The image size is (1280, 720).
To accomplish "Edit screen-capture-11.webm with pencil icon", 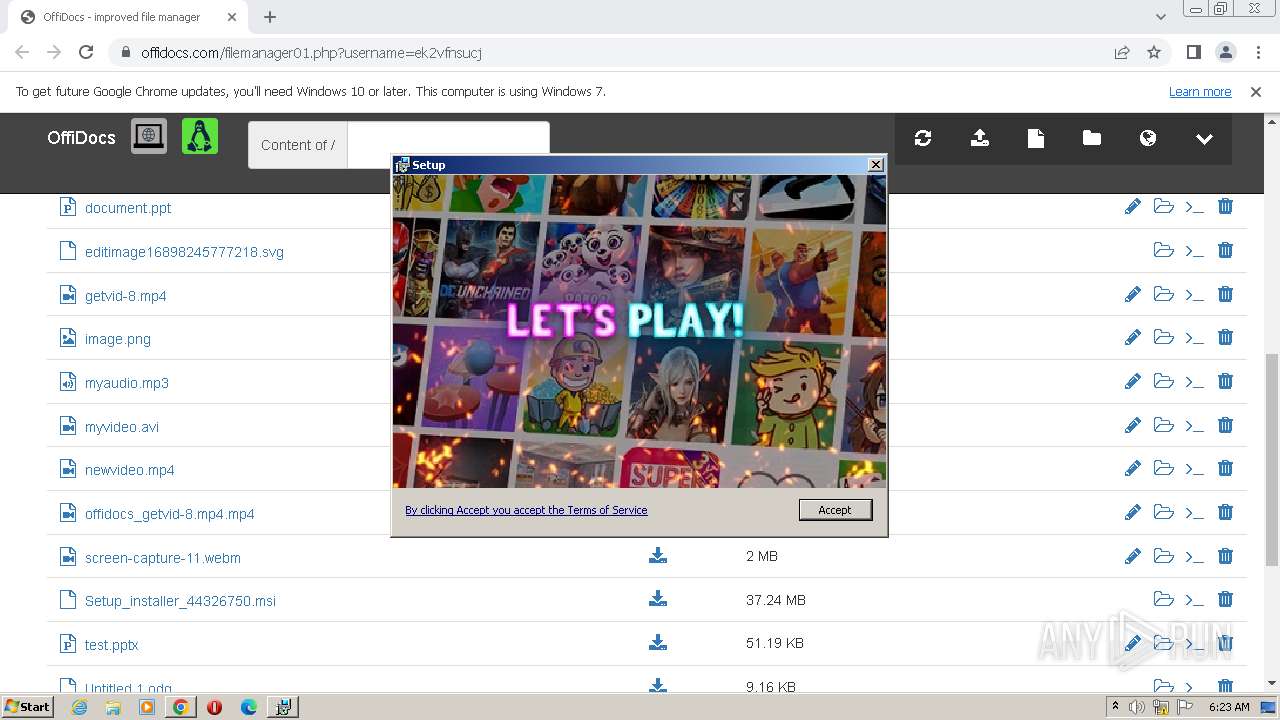I will [x=1133, y=556].
